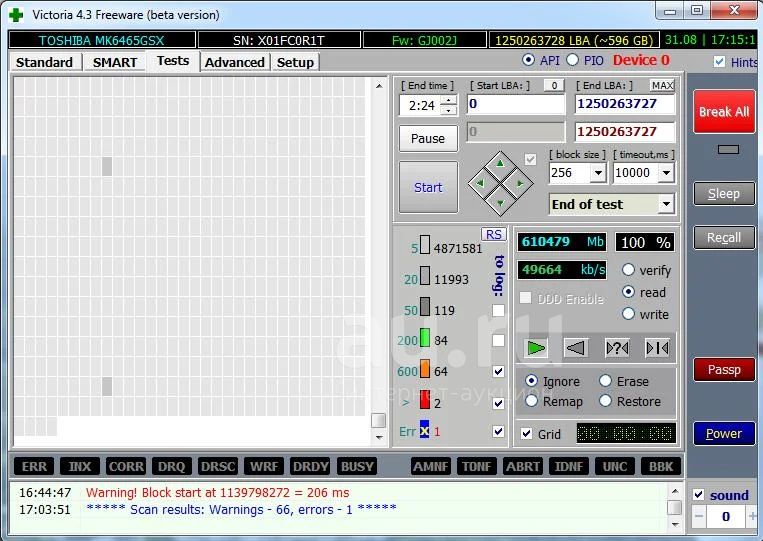Click the reverse scan arrow button

(576, 348)
